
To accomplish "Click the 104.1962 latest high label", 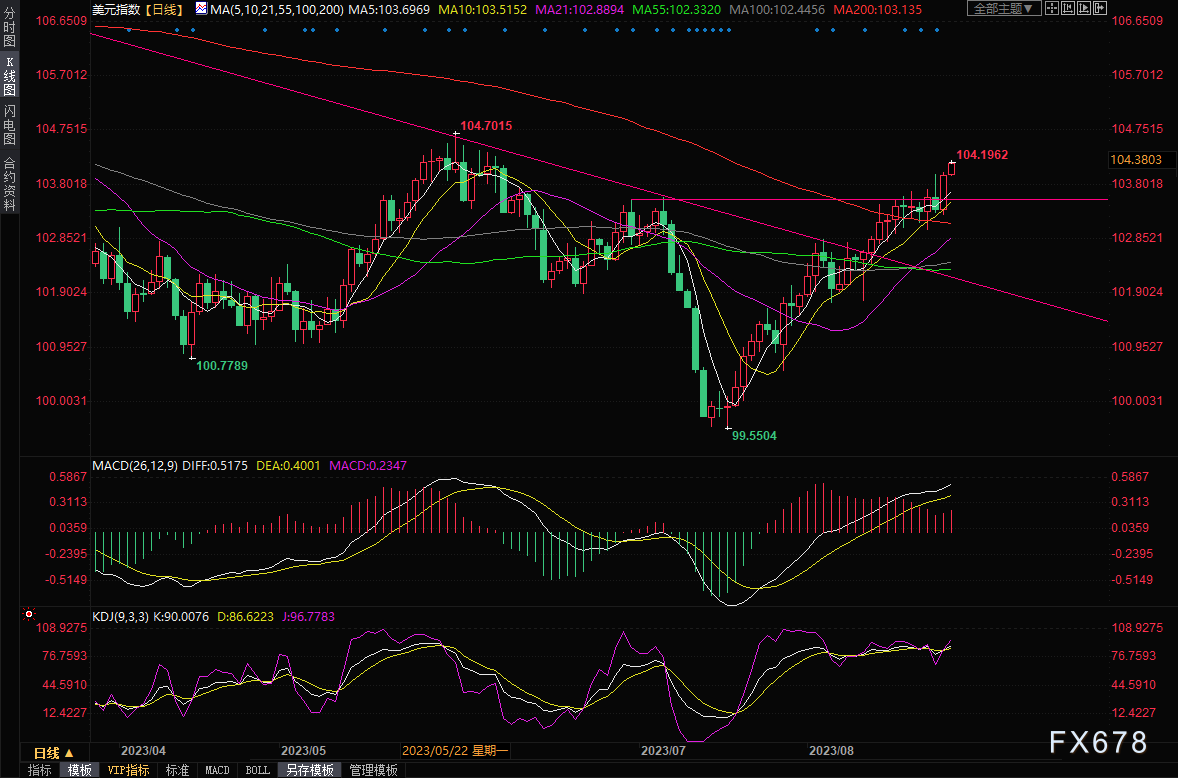I will coord(982,155).
